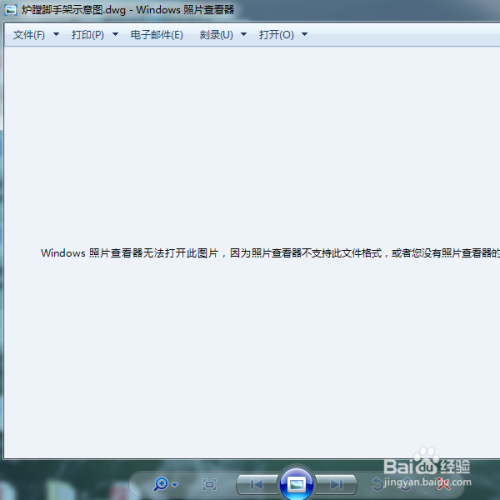This screenshot has height=500, width=500.
Task: Start the slideshow with center button
Action: coord(296,483)
